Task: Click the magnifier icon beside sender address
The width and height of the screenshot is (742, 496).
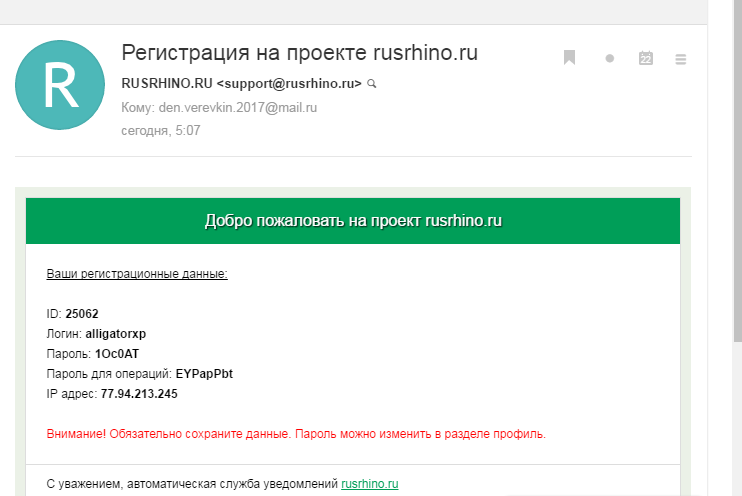Action: (372, 84)
